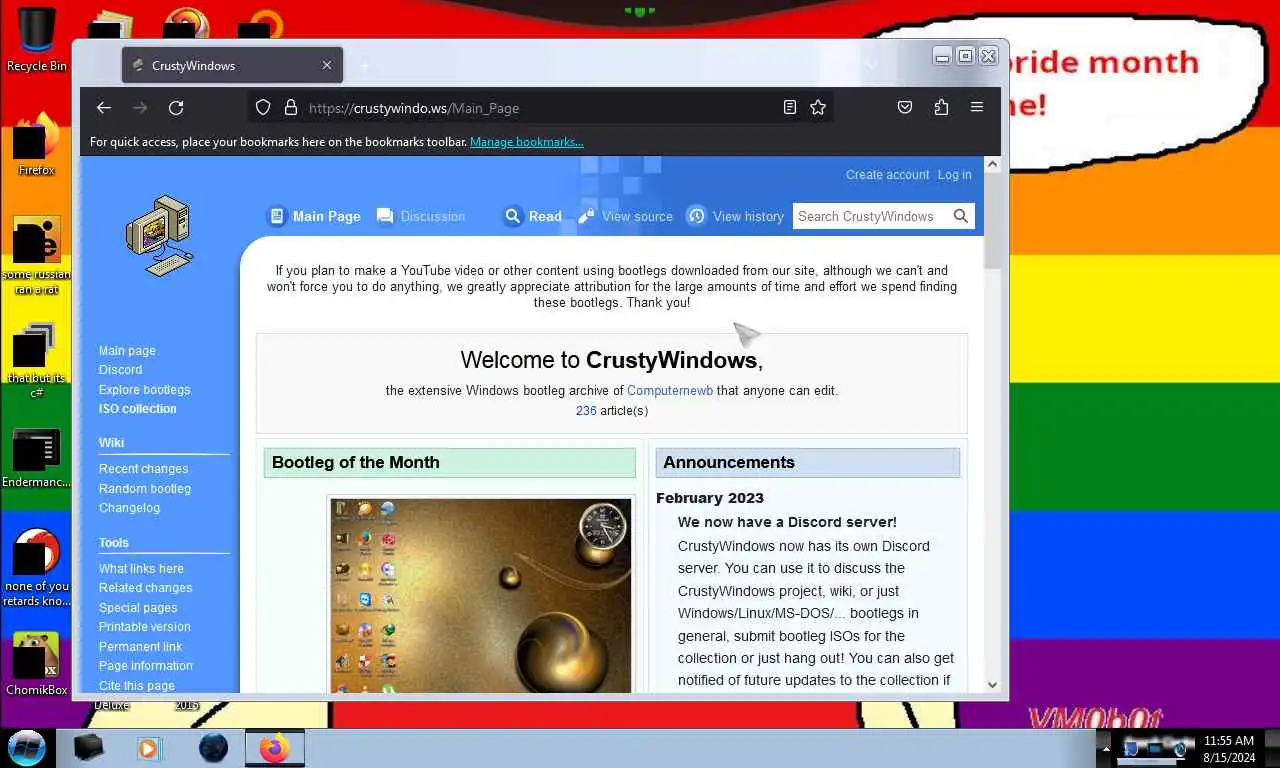Open the Manage bookmarks link
Screen dimensions: 1280x768
[x=527, y=142]
